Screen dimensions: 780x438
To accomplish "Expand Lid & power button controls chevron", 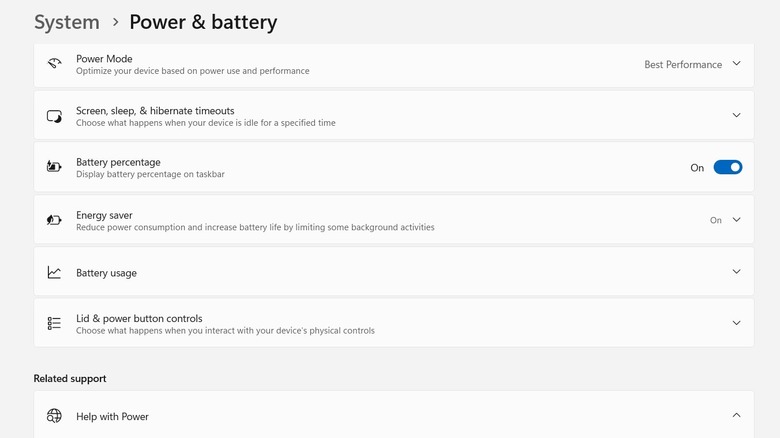I will point(736,323).
